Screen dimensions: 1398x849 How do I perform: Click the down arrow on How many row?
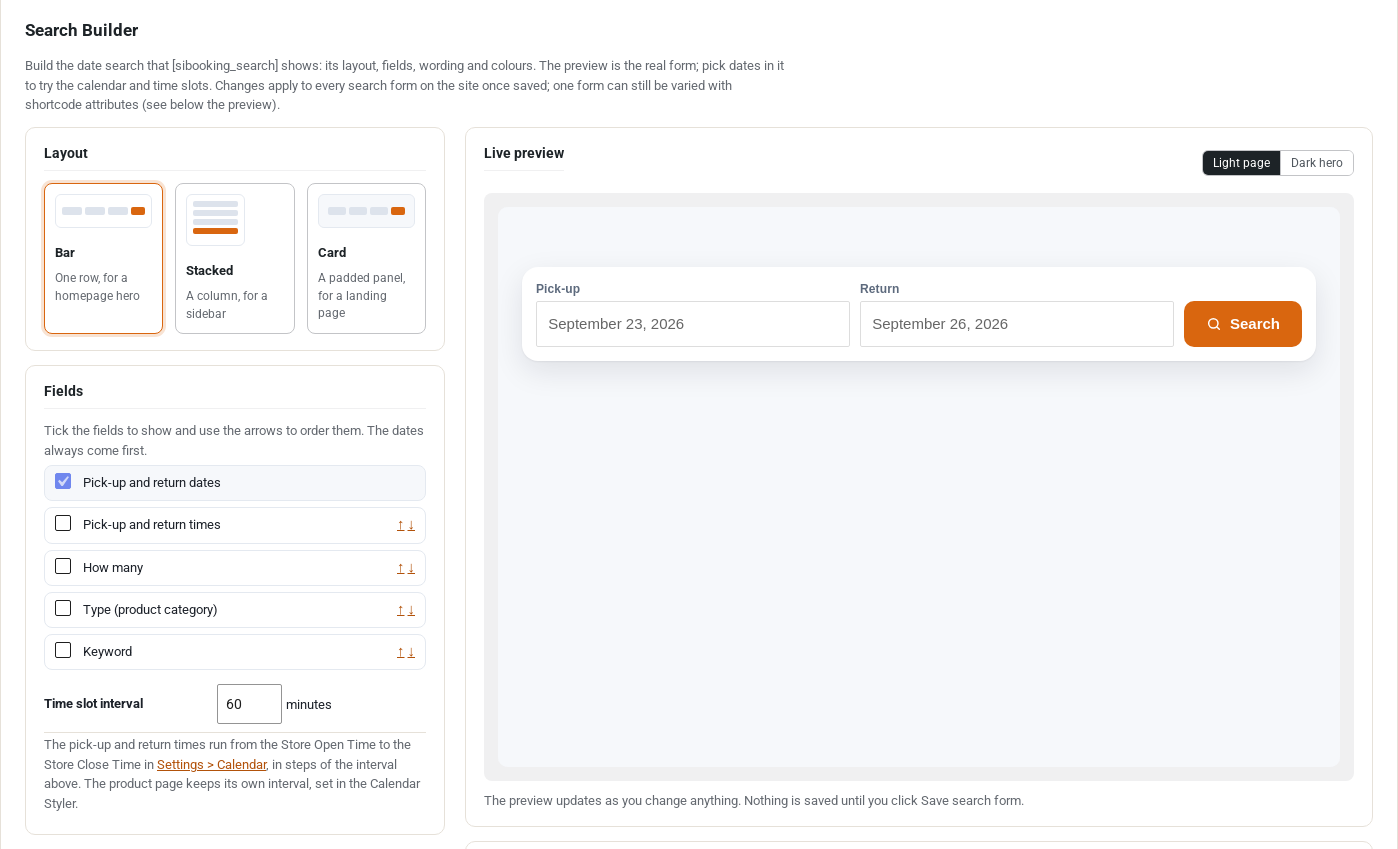[411, 568]
